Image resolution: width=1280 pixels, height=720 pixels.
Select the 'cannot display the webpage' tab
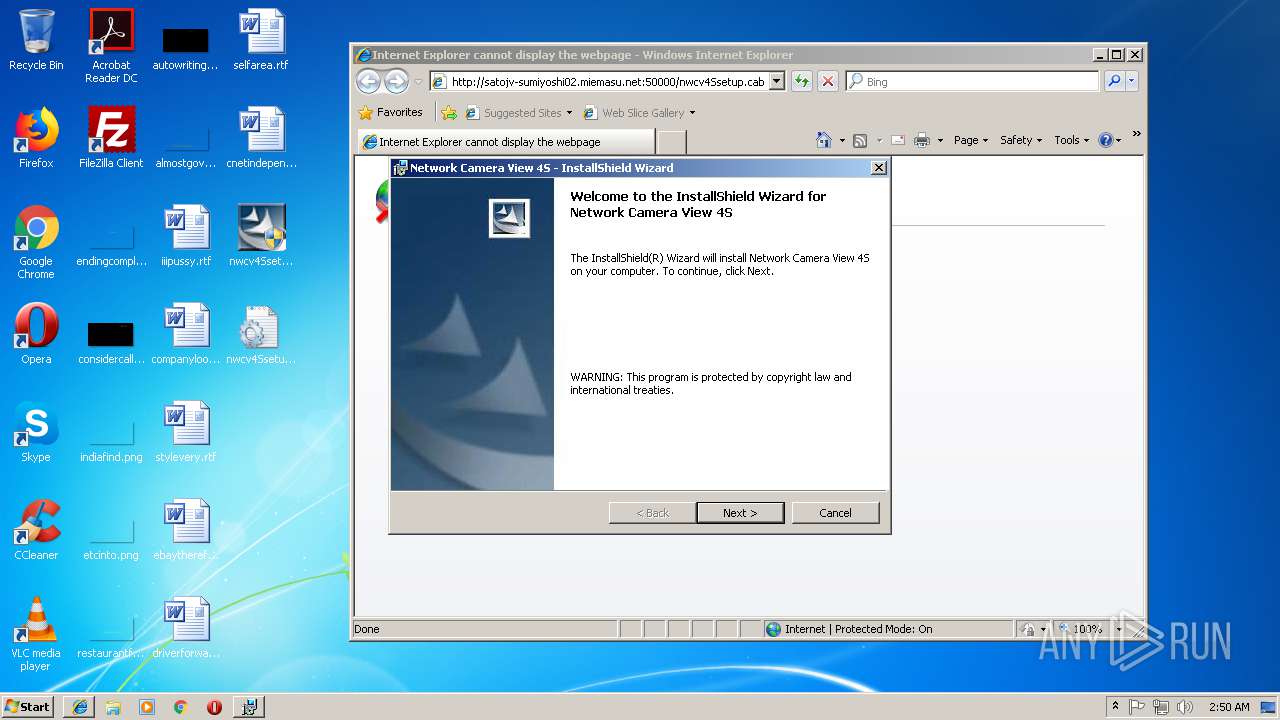[505, 142]
